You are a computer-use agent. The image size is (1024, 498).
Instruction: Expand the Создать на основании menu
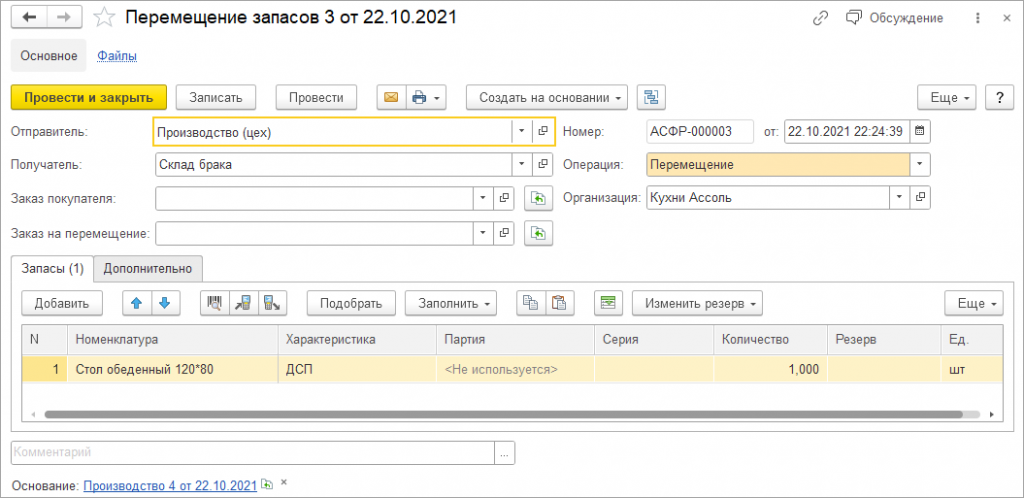[x=547, y=97]
